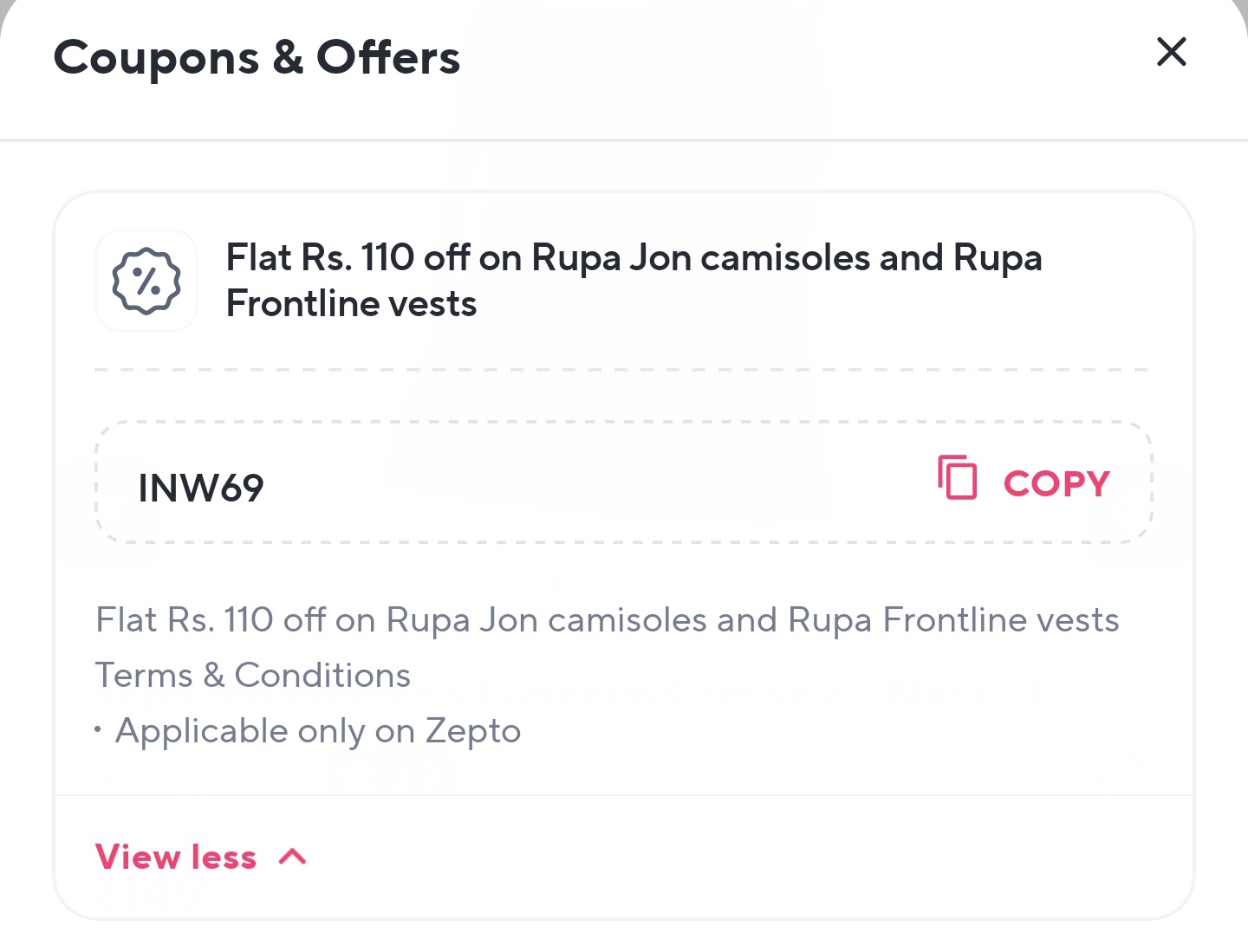Viewport: 1248px width, 952px height.
Task: Click the ampersand in the sheet heading
Action: point(288,58)
